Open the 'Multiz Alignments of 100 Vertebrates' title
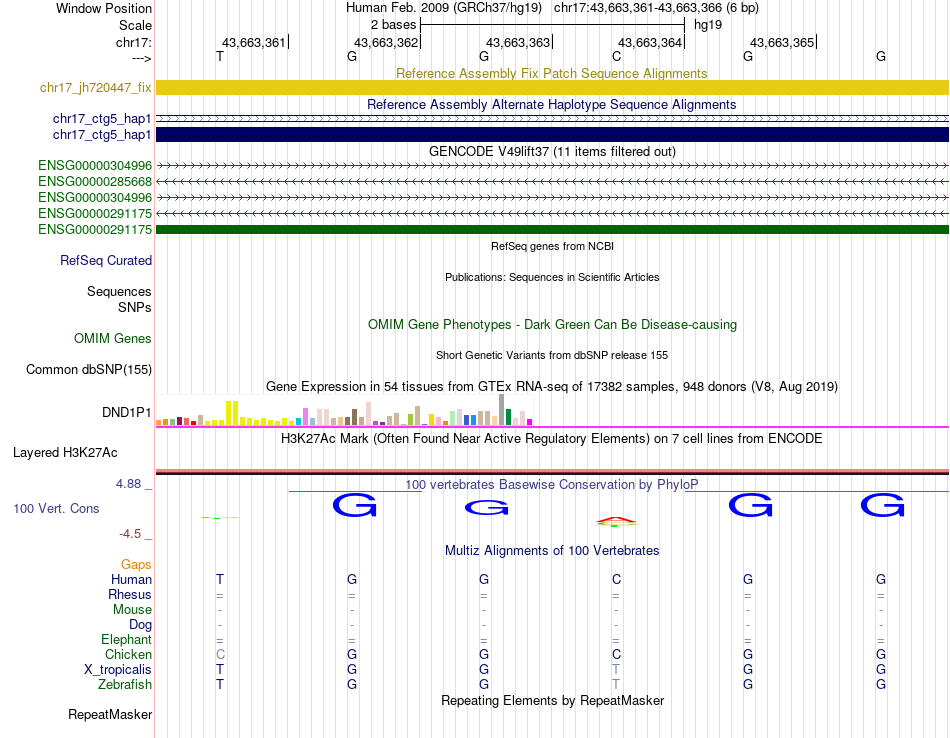This screenshot has width=950, height=738. (552, 550)
